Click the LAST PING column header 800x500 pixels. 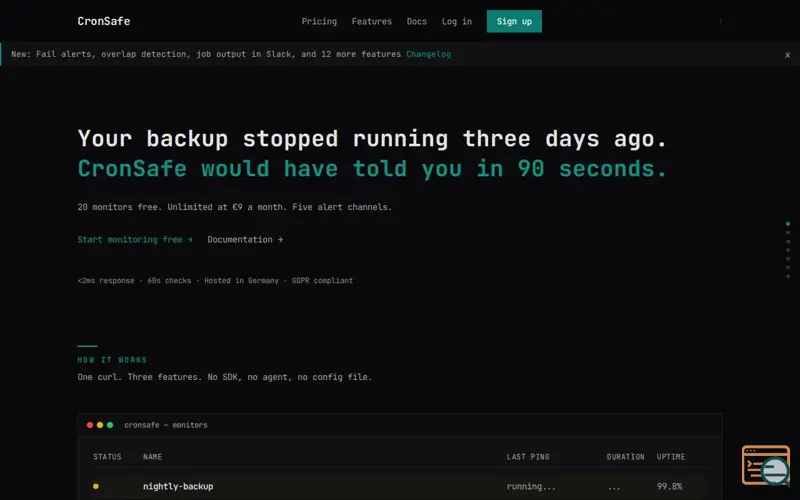coord(528,457)
